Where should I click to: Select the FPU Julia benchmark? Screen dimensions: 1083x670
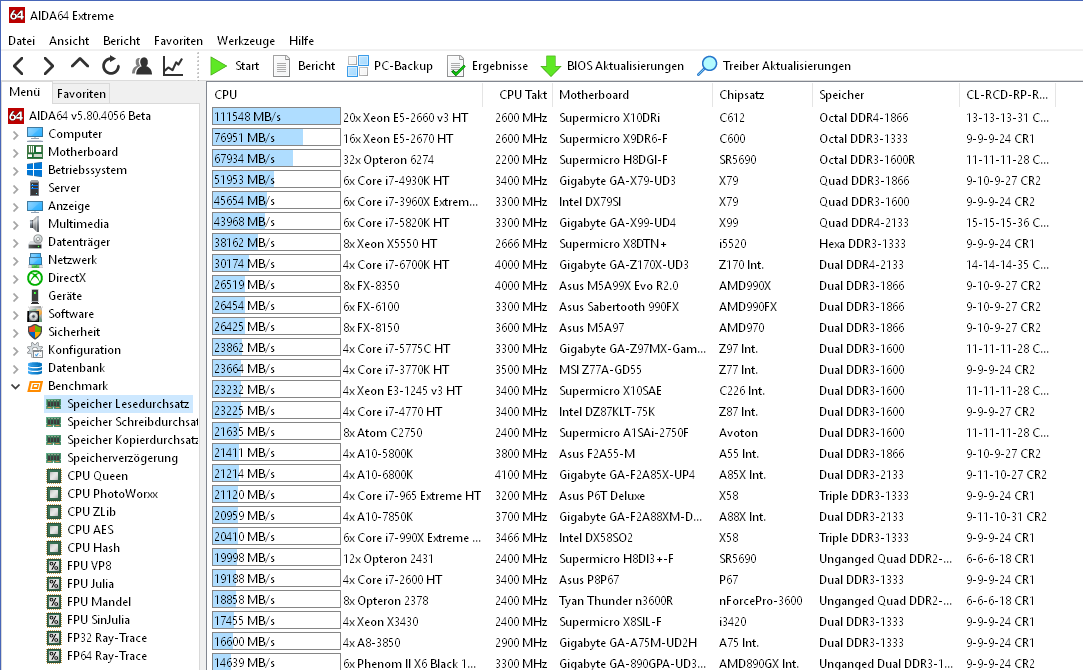pyautogui.click(x=80, y=584)
